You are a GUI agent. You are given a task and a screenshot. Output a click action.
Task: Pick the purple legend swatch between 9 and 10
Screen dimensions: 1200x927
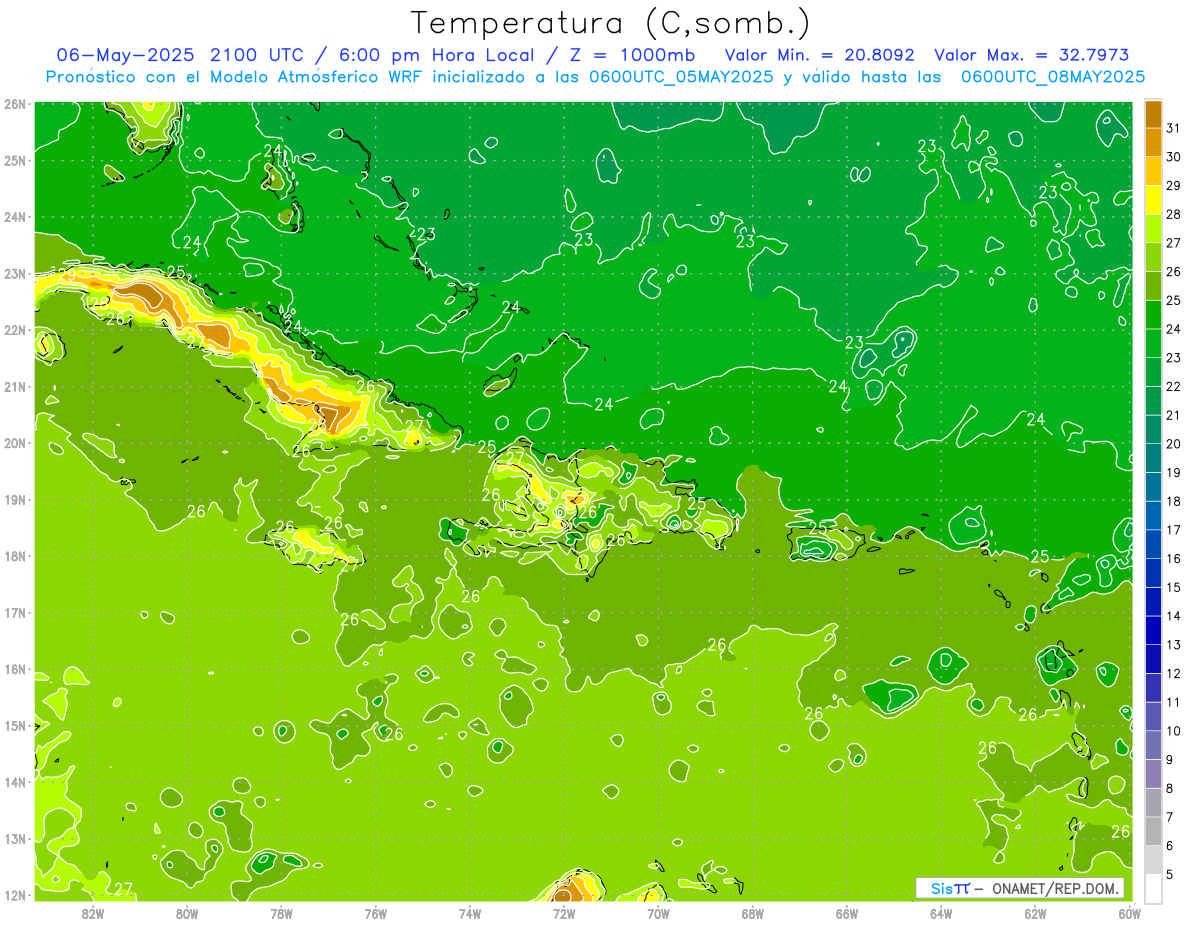[1153, 745]
